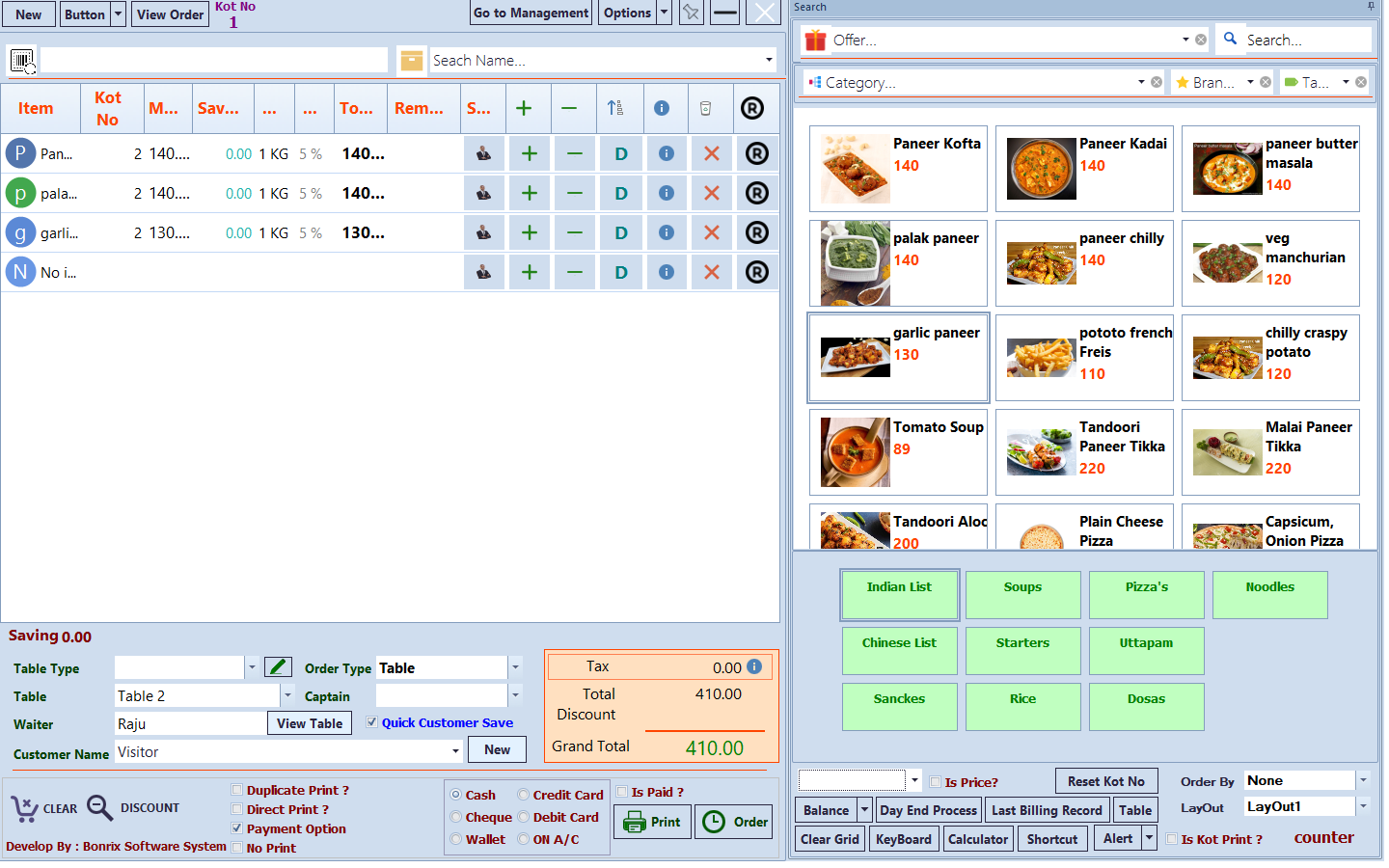Enable the Duplicate Print checkbox
1389x868 pixels.
(x=237, y=790)
